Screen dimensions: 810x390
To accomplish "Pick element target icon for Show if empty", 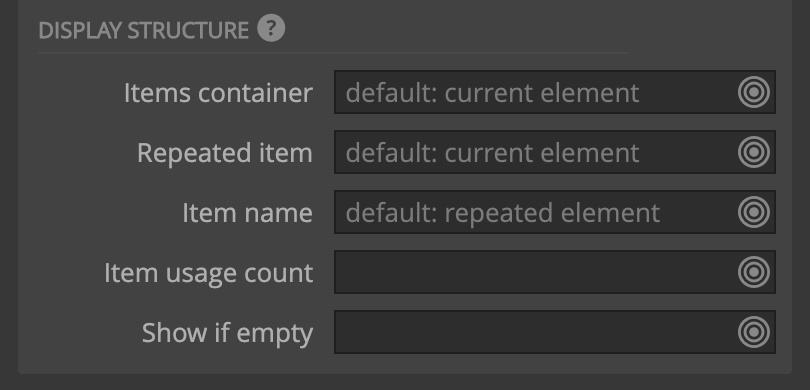I will point(754,332).
